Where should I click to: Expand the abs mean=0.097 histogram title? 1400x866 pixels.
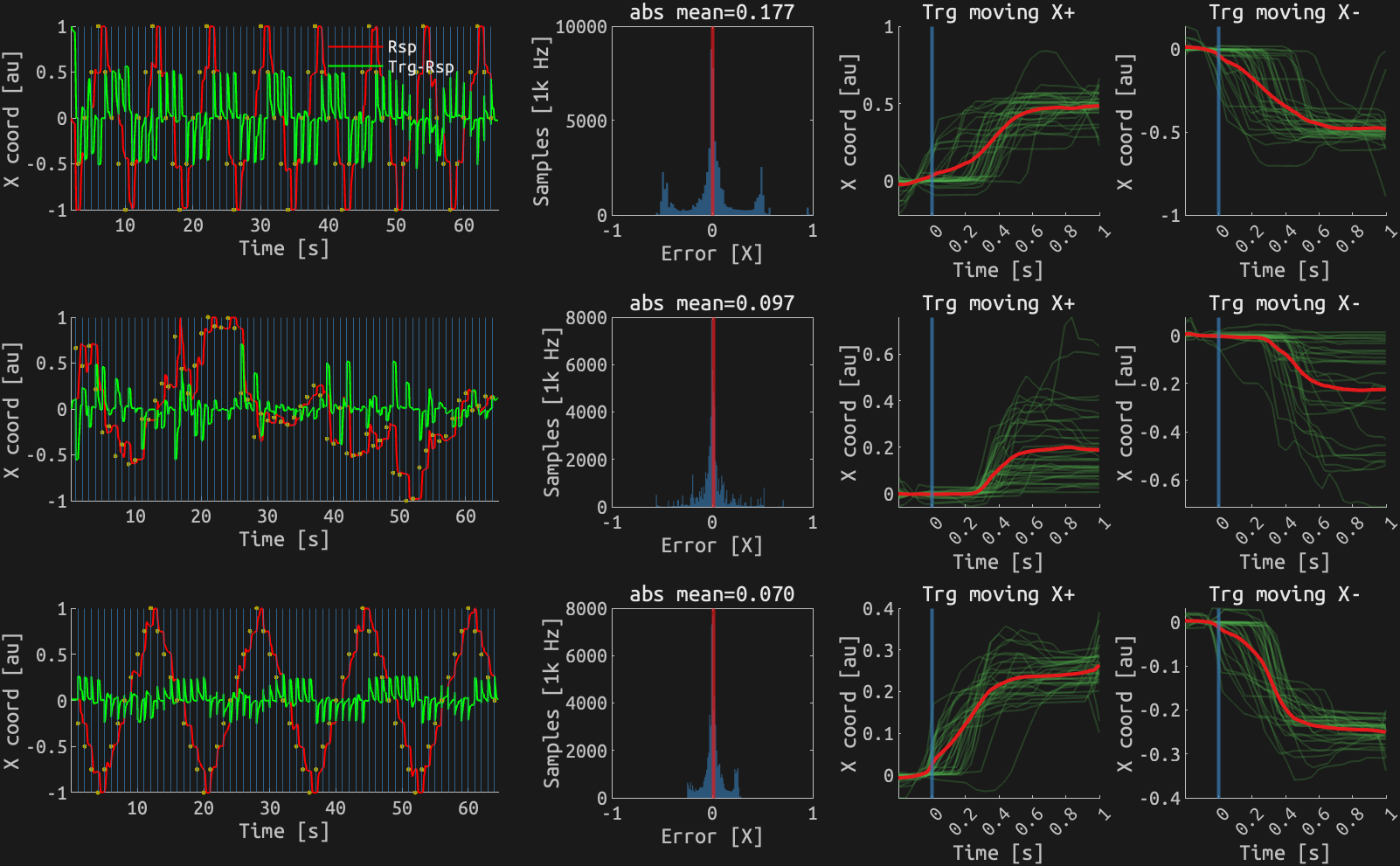click(x=713, y=303)
